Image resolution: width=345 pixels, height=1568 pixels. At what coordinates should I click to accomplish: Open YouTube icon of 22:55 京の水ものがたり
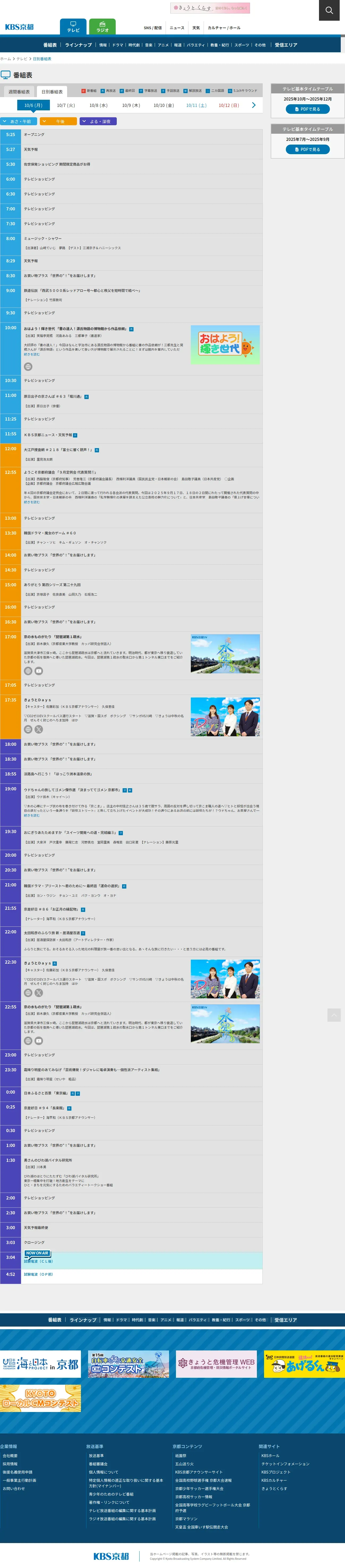point(39,1041)
